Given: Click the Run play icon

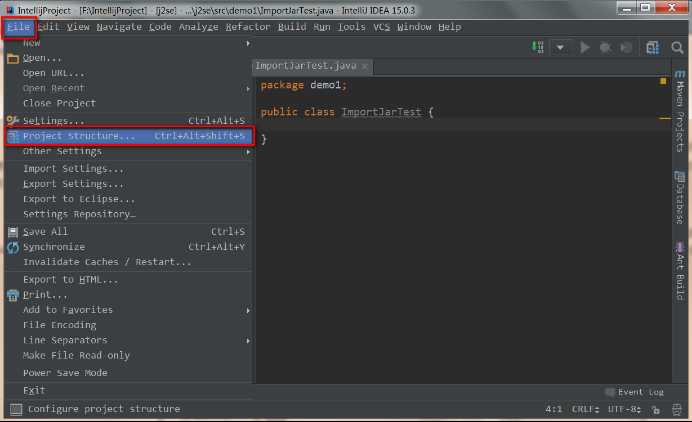Looking at the screenshot, I should 584,47.
